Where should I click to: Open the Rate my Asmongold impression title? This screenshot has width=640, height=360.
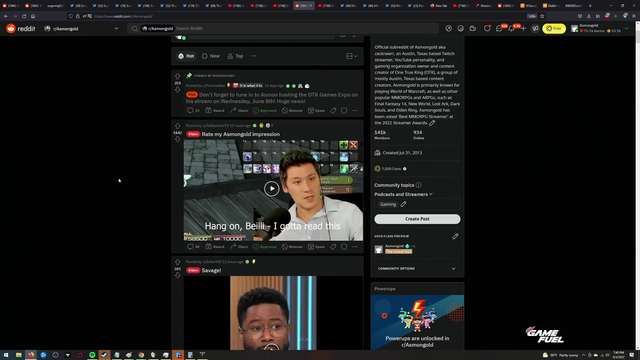tap(240, 134)
